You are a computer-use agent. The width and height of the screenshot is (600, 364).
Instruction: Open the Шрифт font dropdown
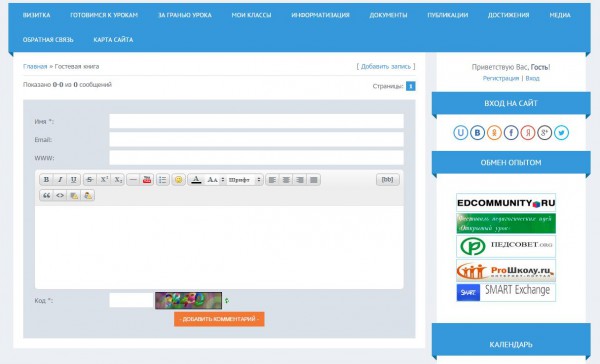pos(245,180)
